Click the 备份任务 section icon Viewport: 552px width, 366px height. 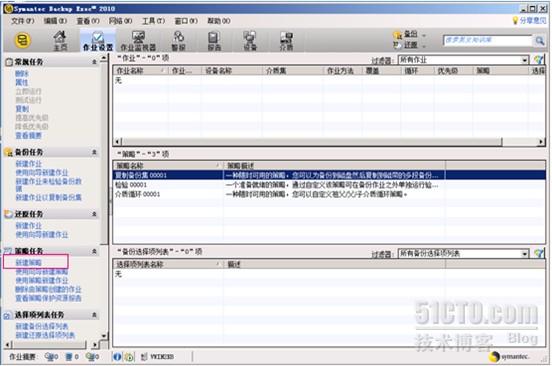point(8,152)
